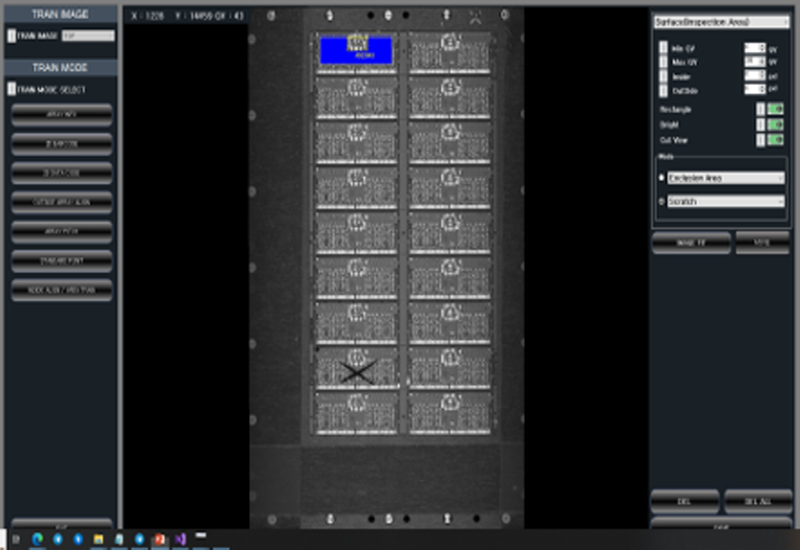This screenshot has width=800, height=550.
Task: Toggle the Cut View green switch
Action: tap(775, 141)
